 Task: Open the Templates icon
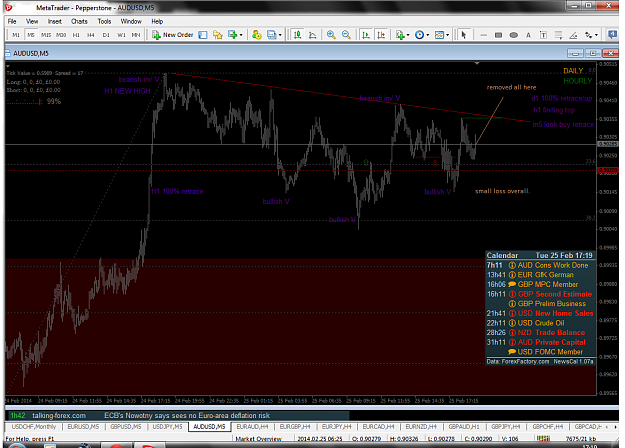(x=439, y=35)
